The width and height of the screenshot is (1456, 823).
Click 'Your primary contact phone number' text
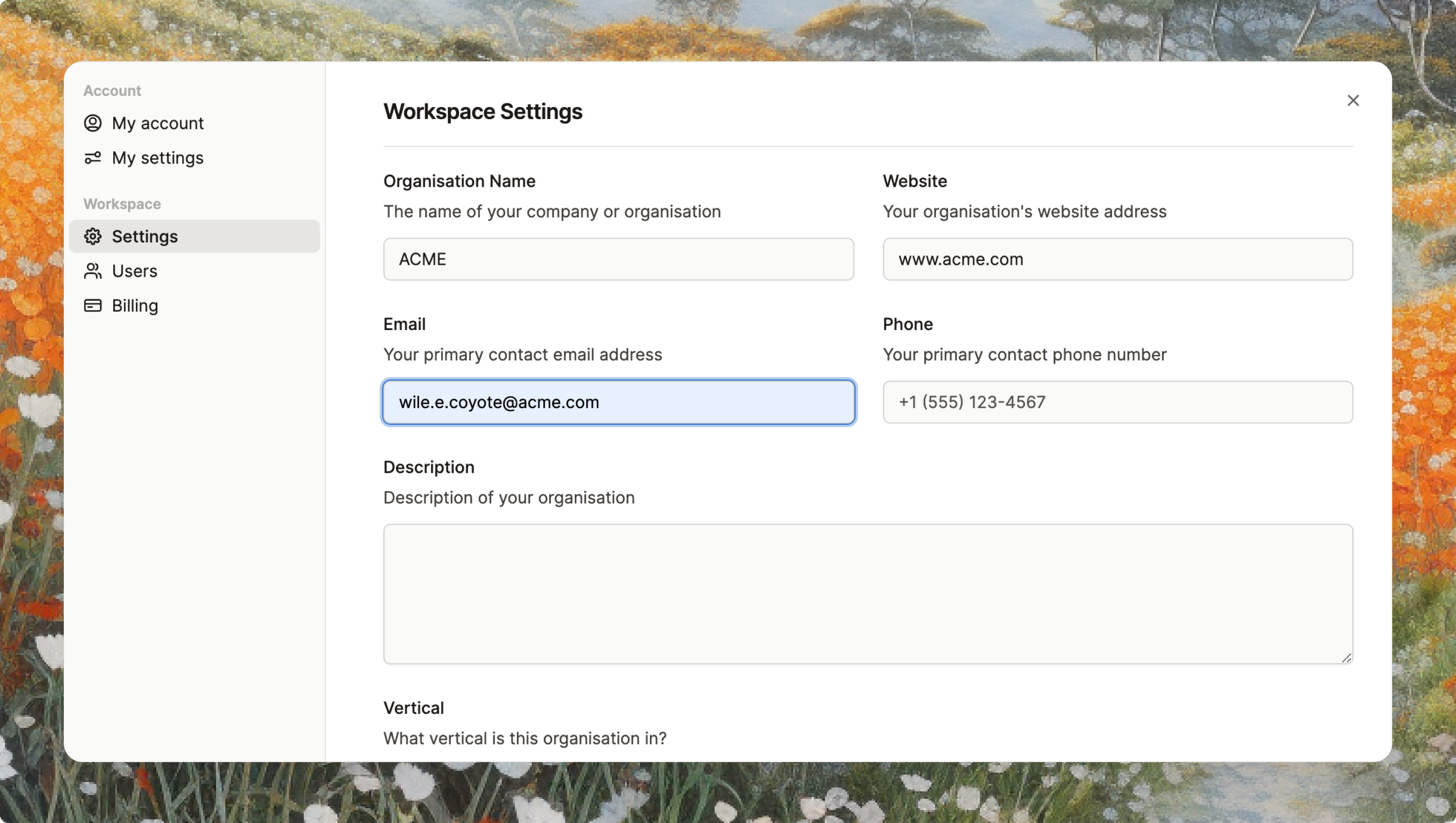pyautogui.click(x=1024, y=354)
